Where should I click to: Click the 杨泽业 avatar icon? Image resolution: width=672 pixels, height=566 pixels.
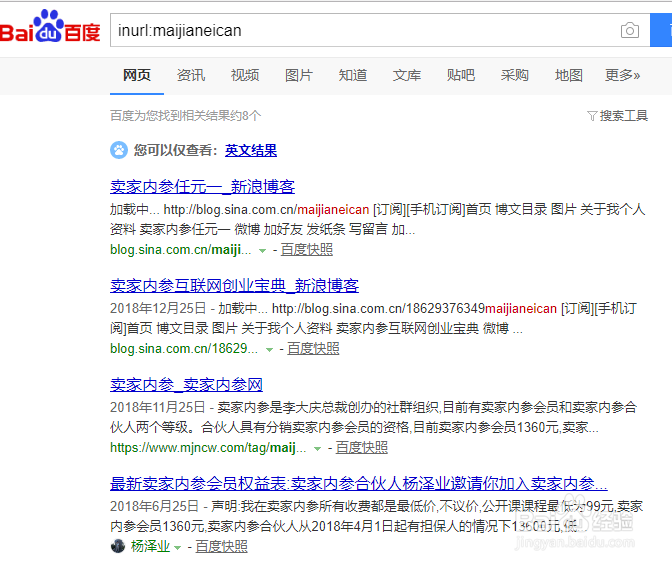[118, 546]
